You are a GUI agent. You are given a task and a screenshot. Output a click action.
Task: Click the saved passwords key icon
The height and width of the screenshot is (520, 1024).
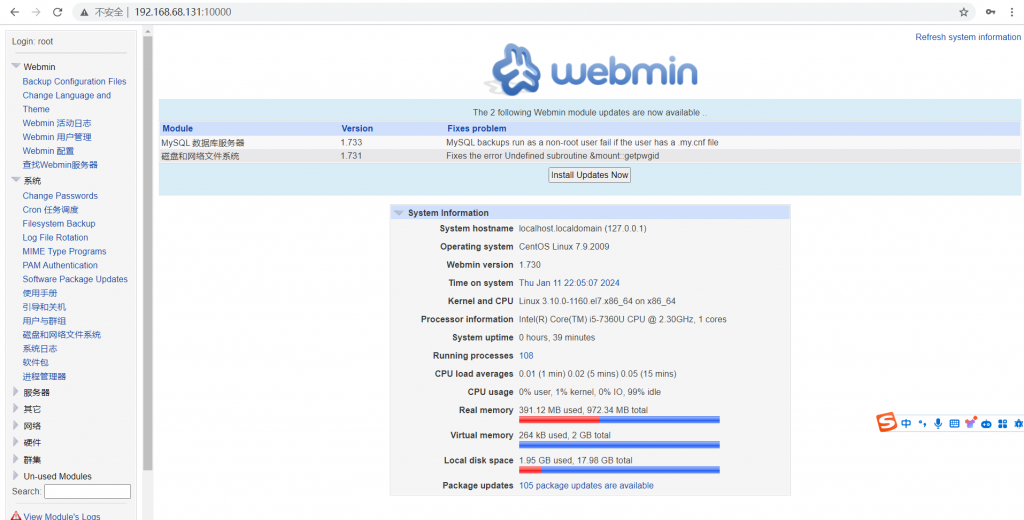[991, 12]
